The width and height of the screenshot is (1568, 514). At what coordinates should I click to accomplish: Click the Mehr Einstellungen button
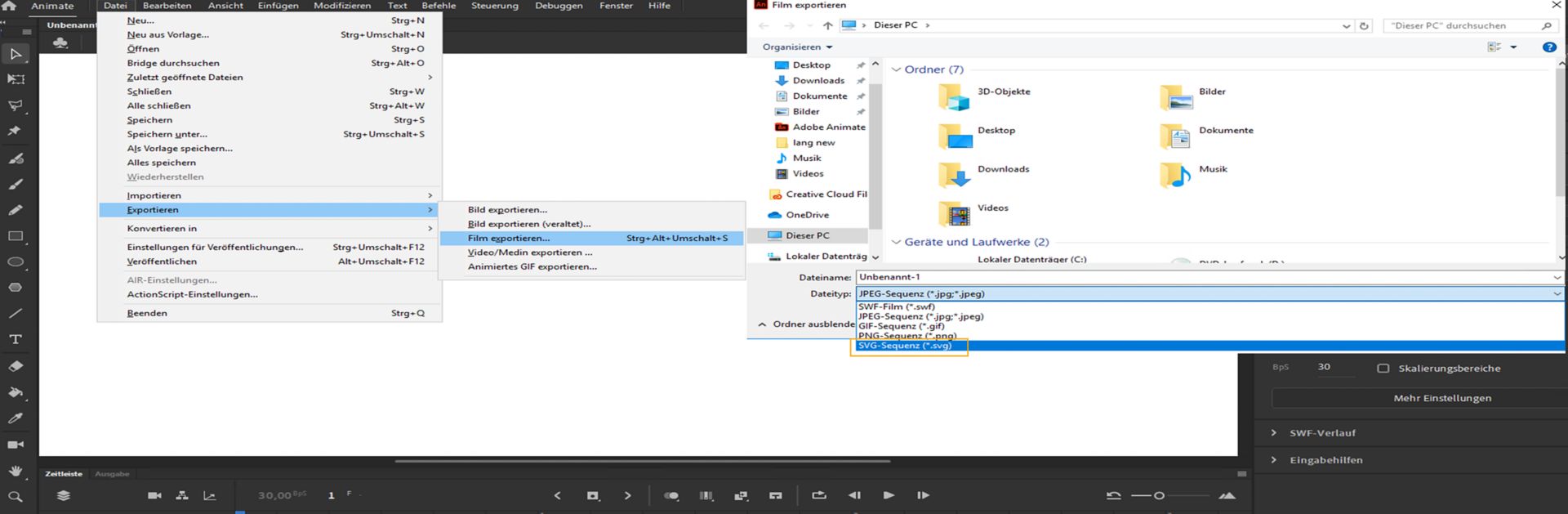click(1442, 398)
